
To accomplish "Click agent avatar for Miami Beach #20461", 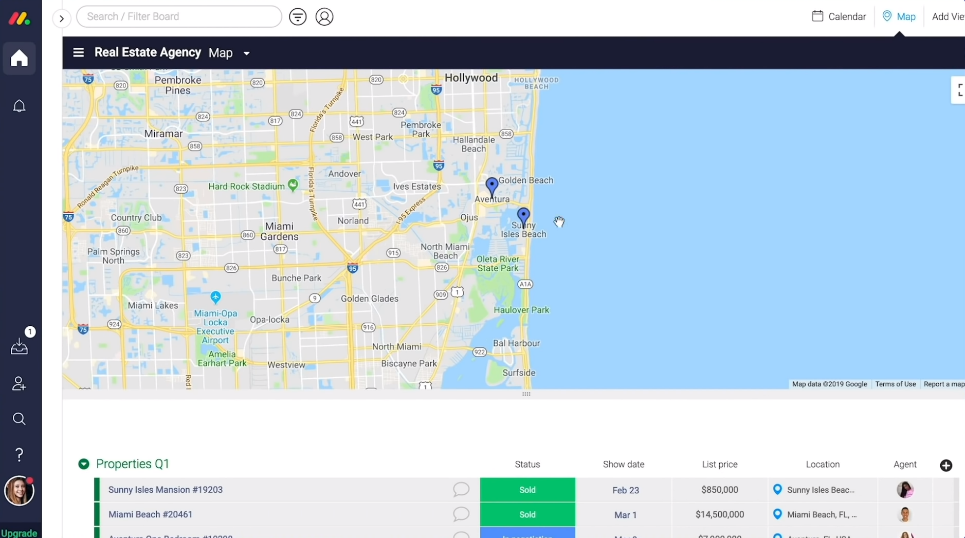I will [905, 515].
